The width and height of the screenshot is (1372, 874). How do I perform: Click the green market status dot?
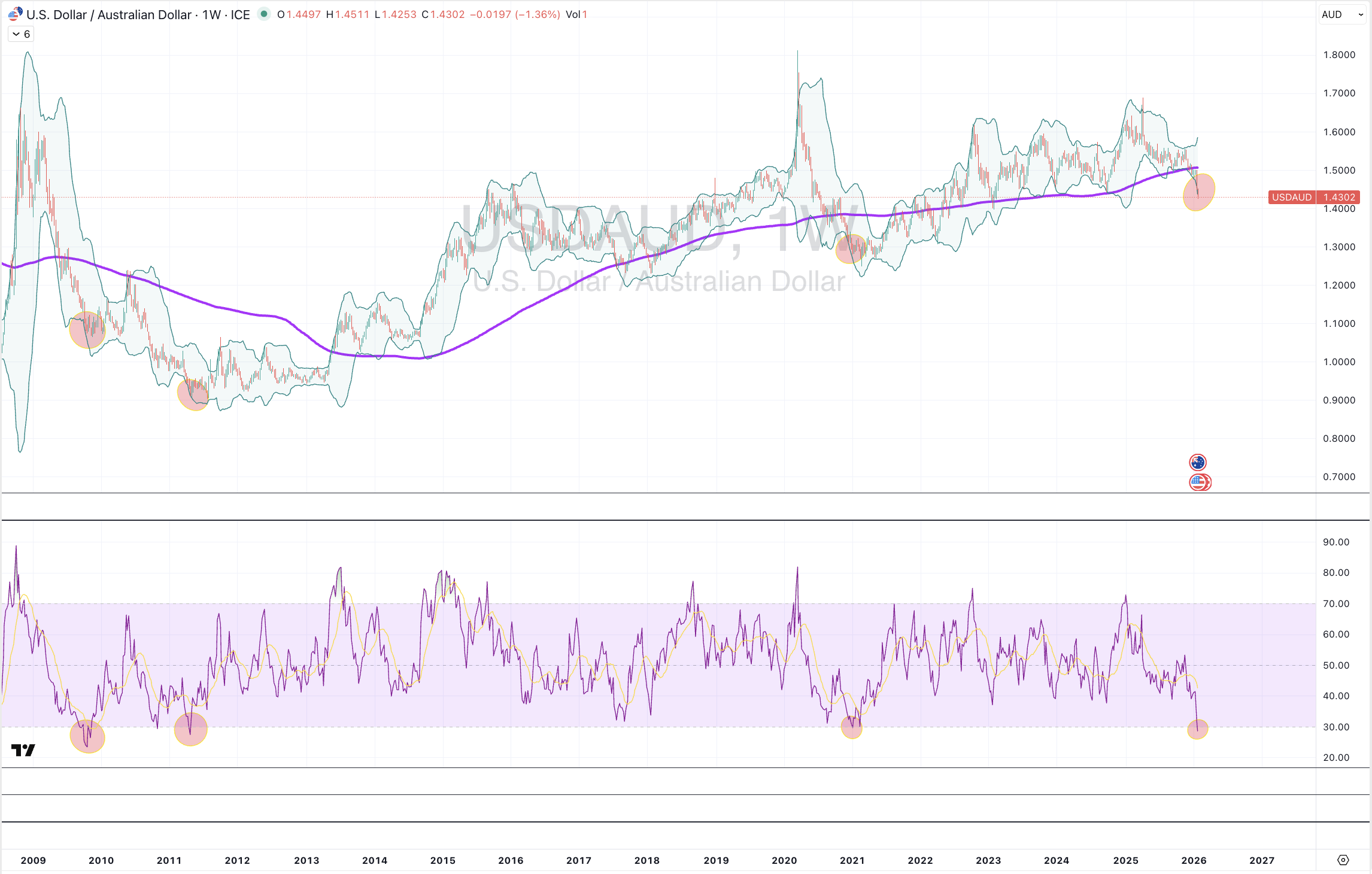pos(264,14)
